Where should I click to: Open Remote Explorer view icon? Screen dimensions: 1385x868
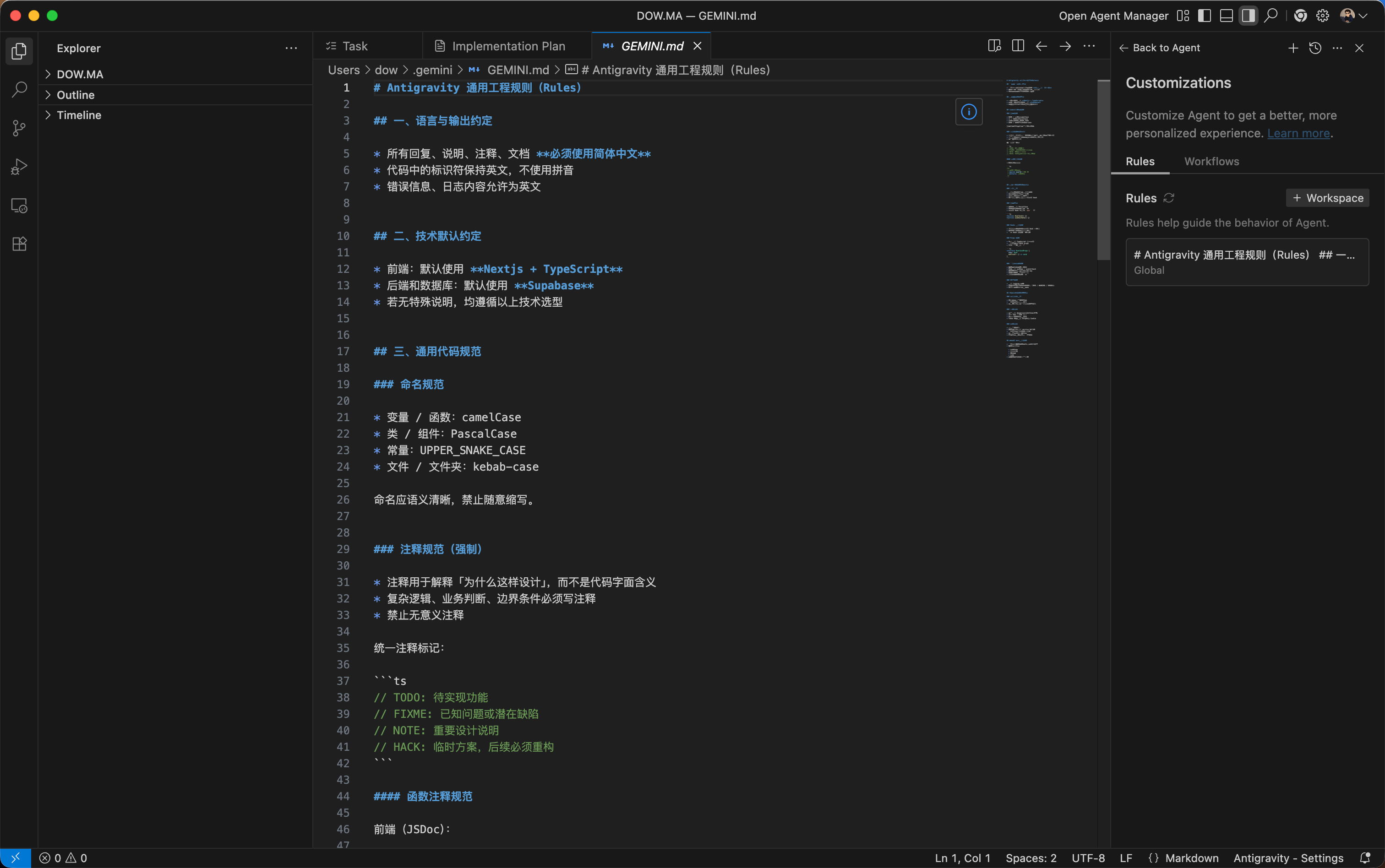tap(19, 206)
